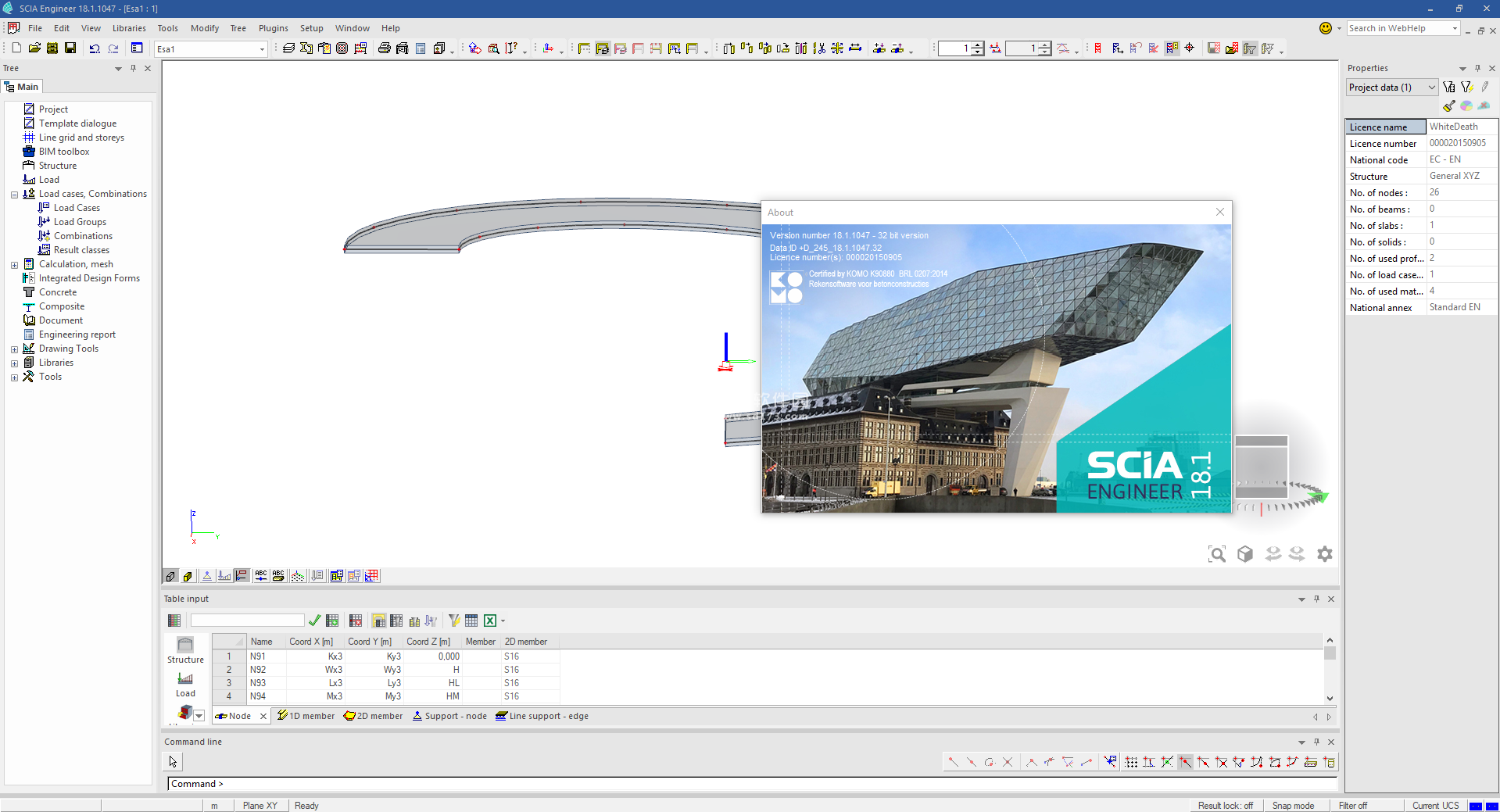Click the National code value EC - EN
1500x812 pixels.
pos(1445,159)
